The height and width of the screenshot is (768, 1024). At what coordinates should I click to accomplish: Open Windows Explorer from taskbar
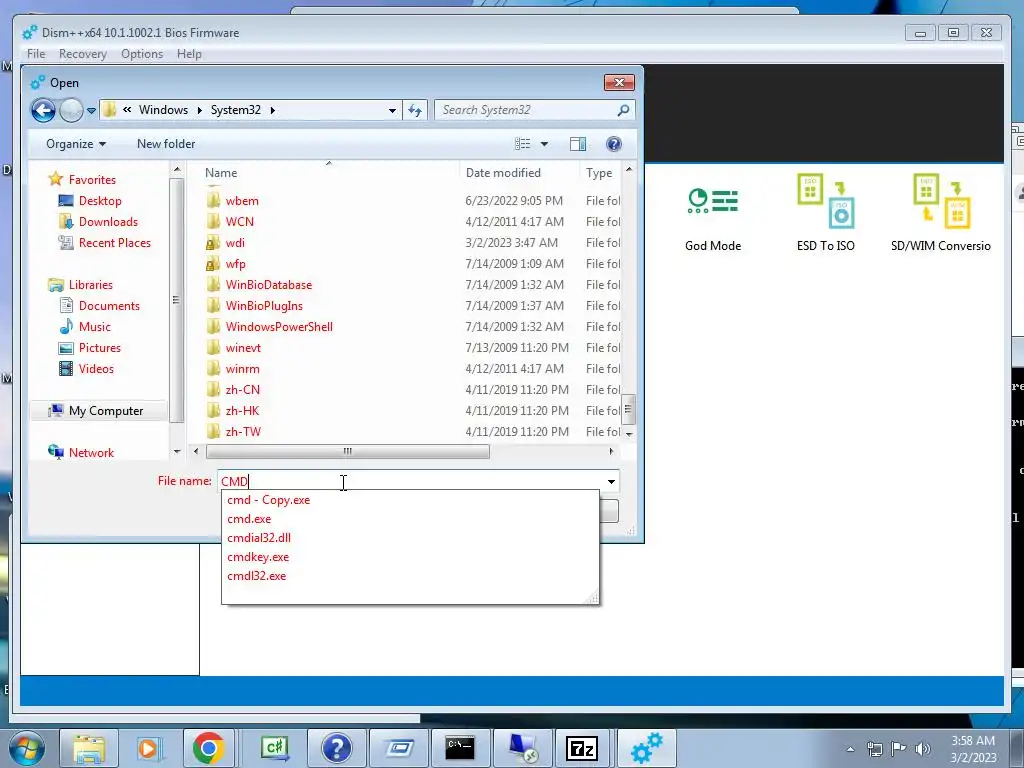89,748
